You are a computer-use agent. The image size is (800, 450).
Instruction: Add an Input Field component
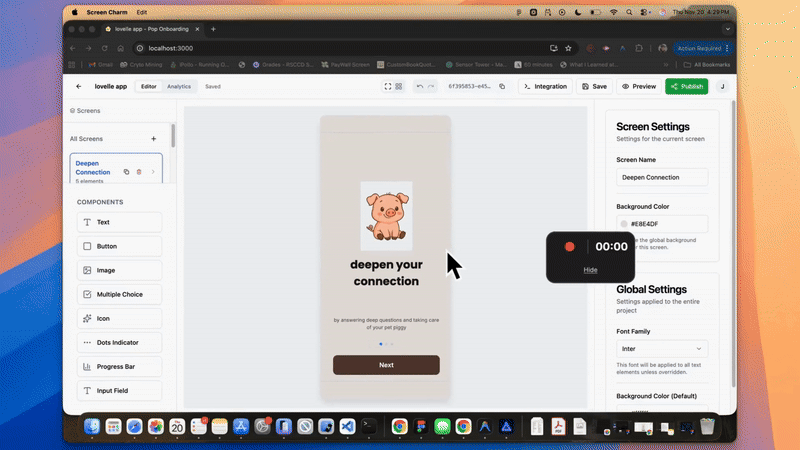[119, 390]
